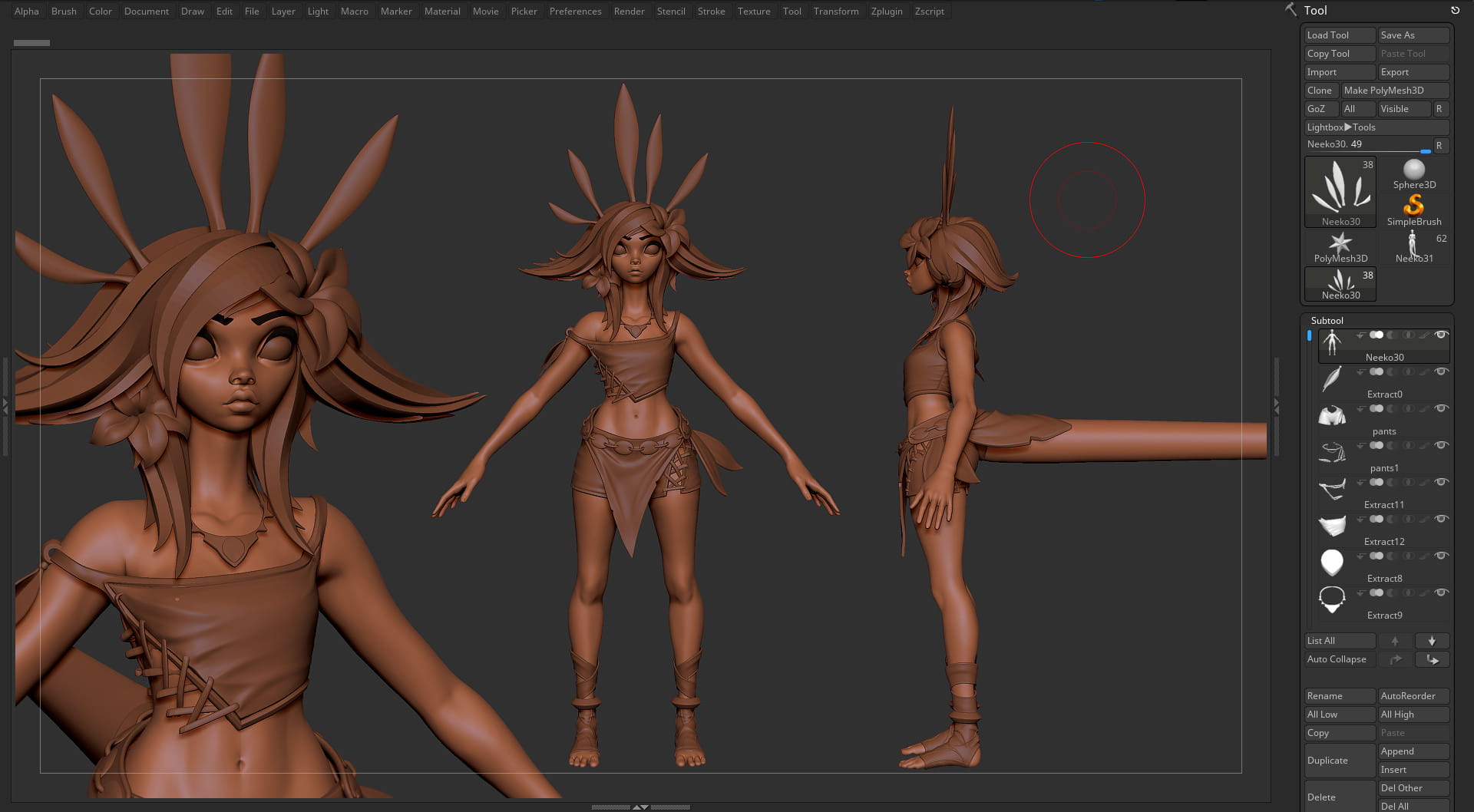Screen dimensions: 1474x812
Task: Toggle eye icon for Extract8 subtool
Action: (x=1441, y=556)
